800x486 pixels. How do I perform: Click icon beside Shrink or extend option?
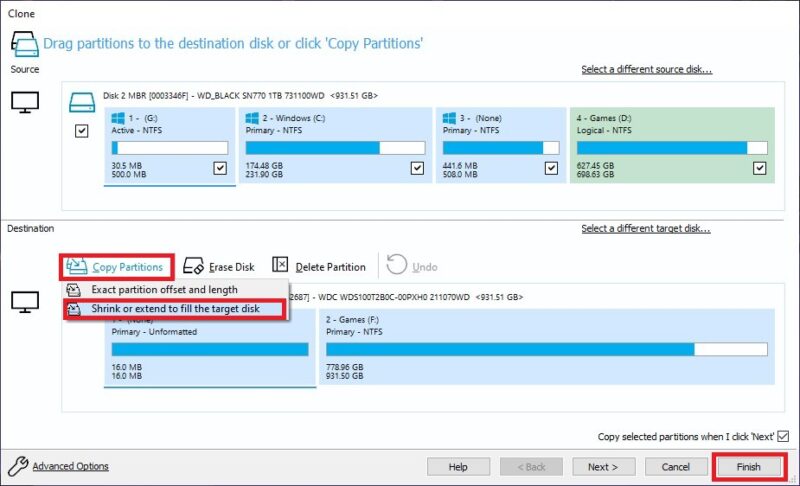(74, 309)
